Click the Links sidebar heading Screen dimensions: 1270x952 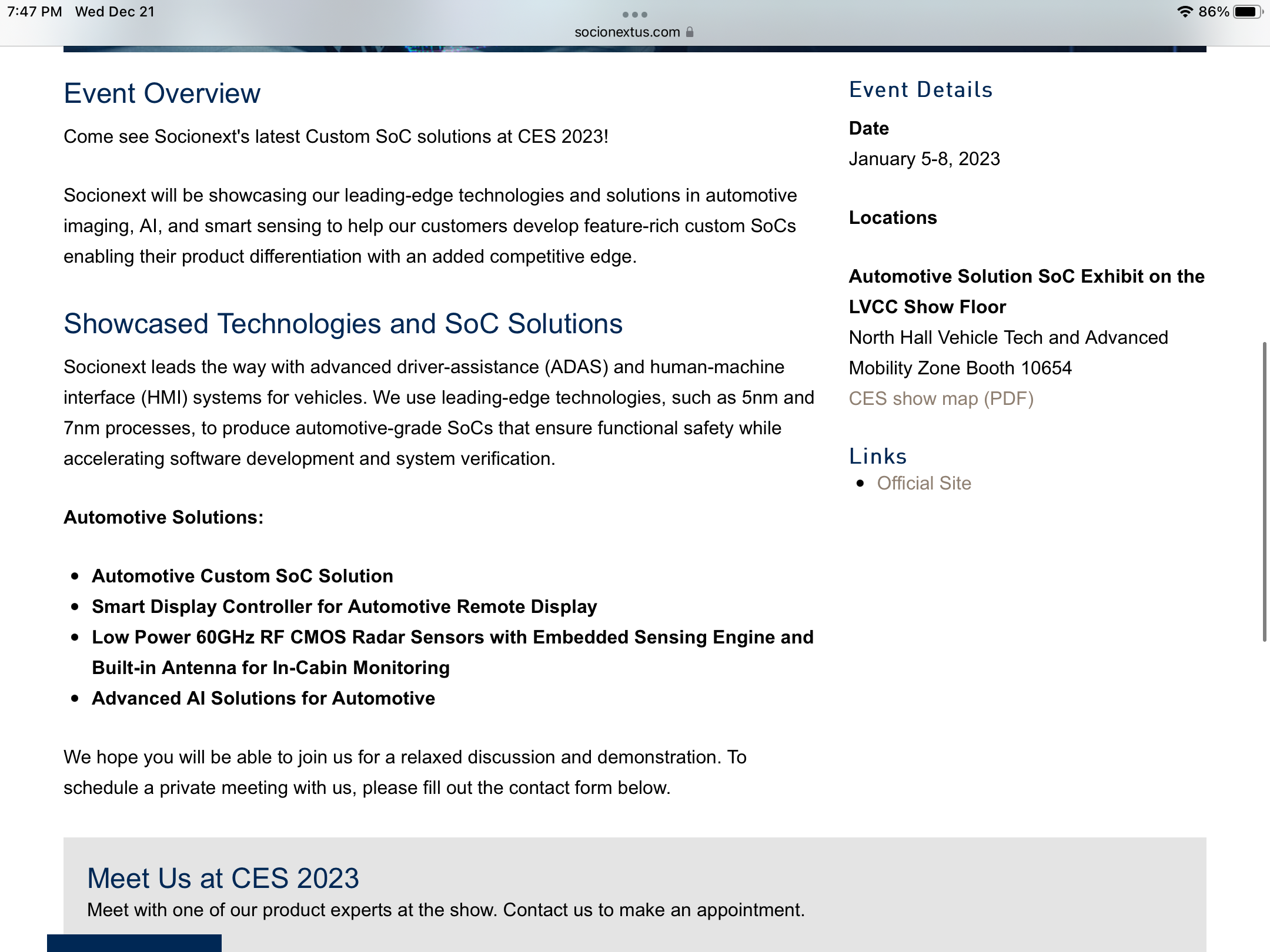pos(878,456)
